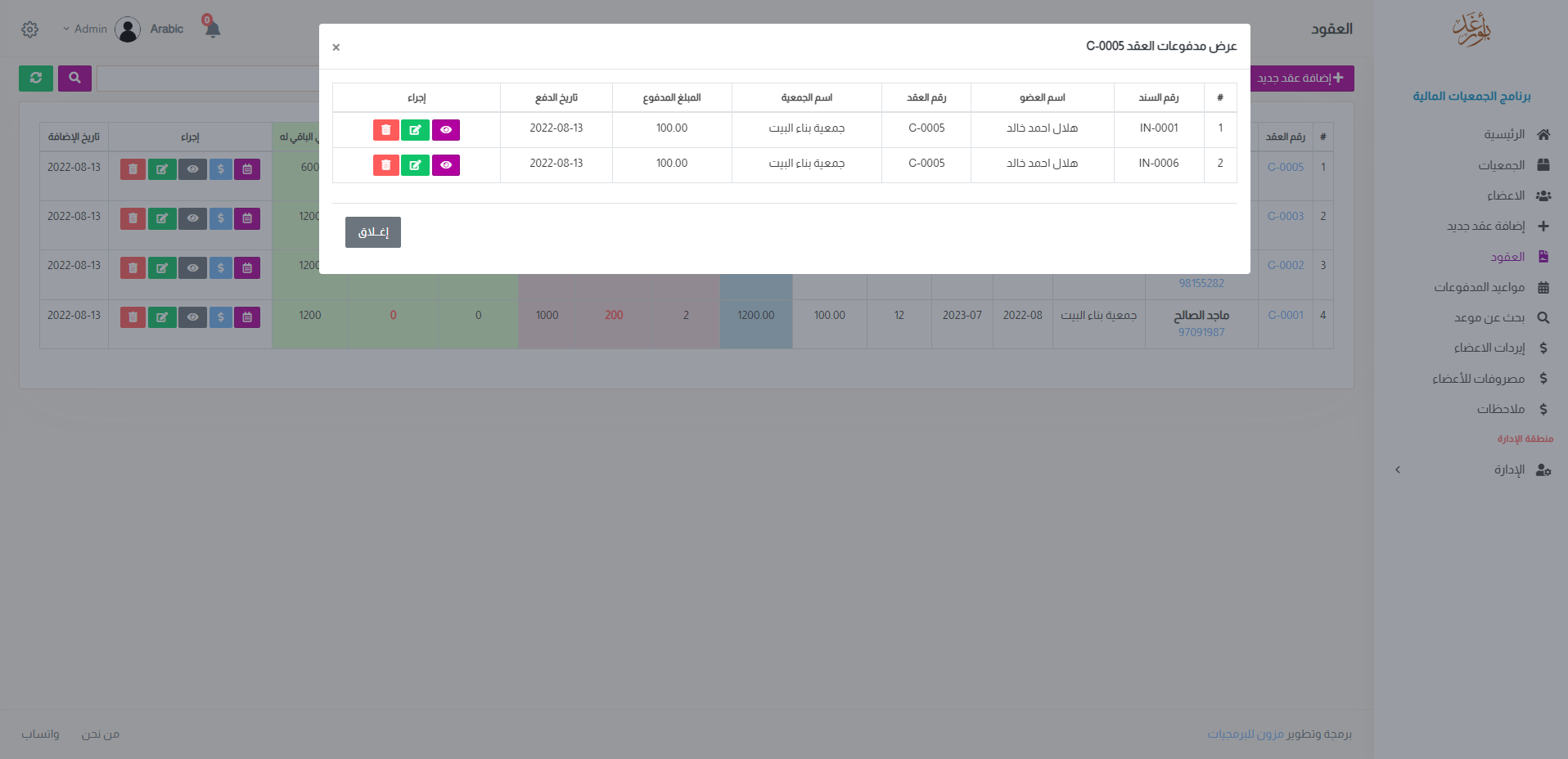Open contract link C-0001

tap(1285, 315)
